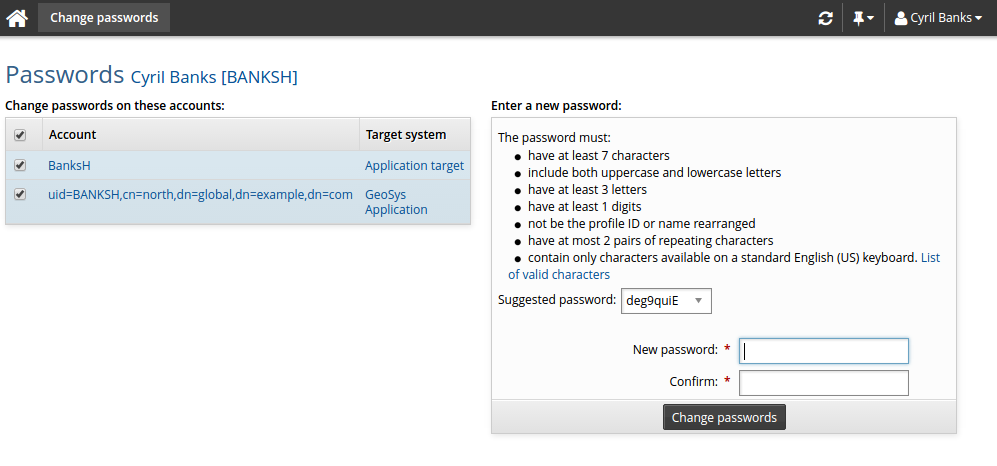
Task: Focus the New password field
Action: point(823,350)
